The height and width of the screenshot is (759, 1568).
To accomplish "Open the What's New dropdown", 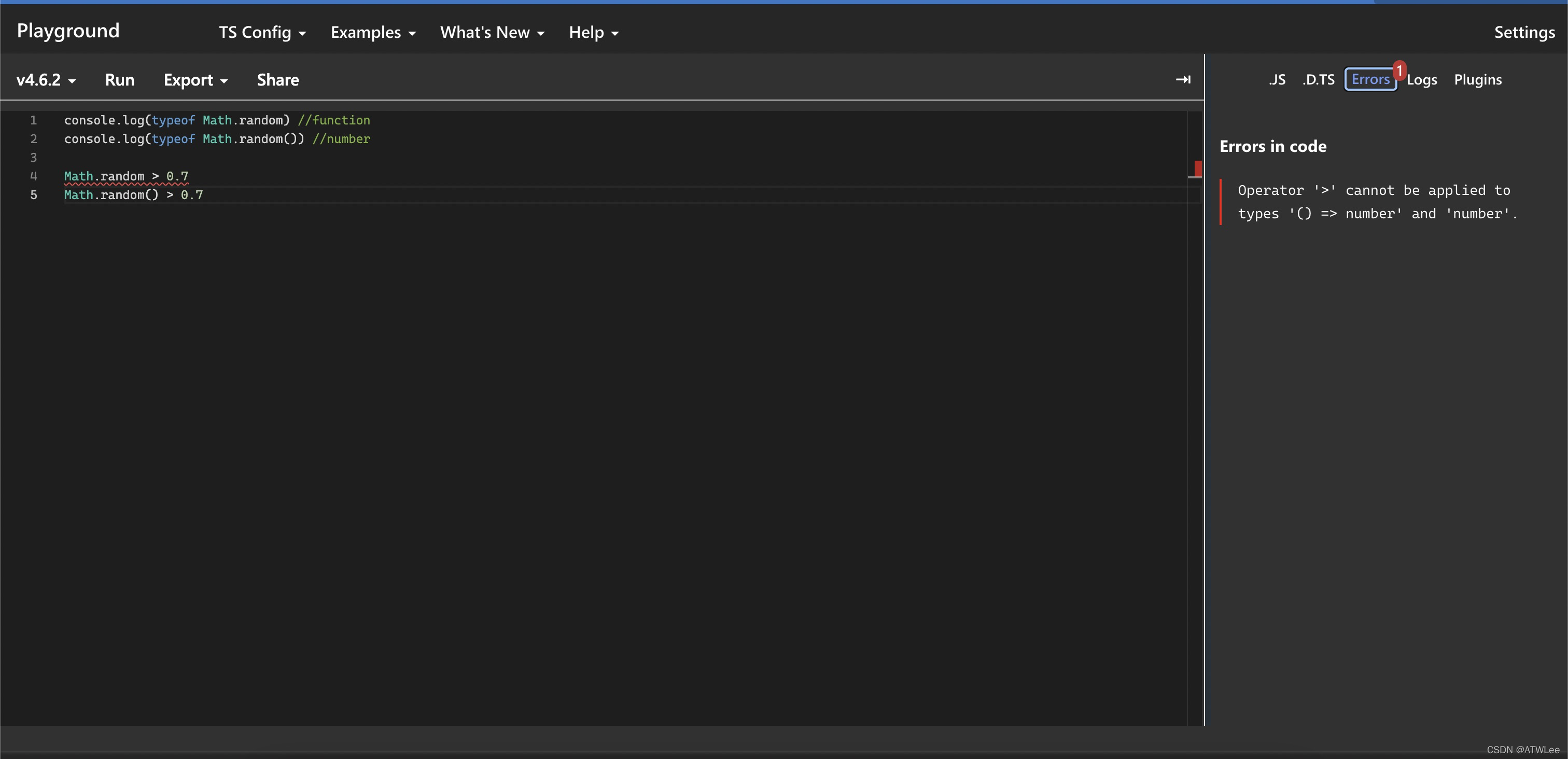I will pos(492,32).
